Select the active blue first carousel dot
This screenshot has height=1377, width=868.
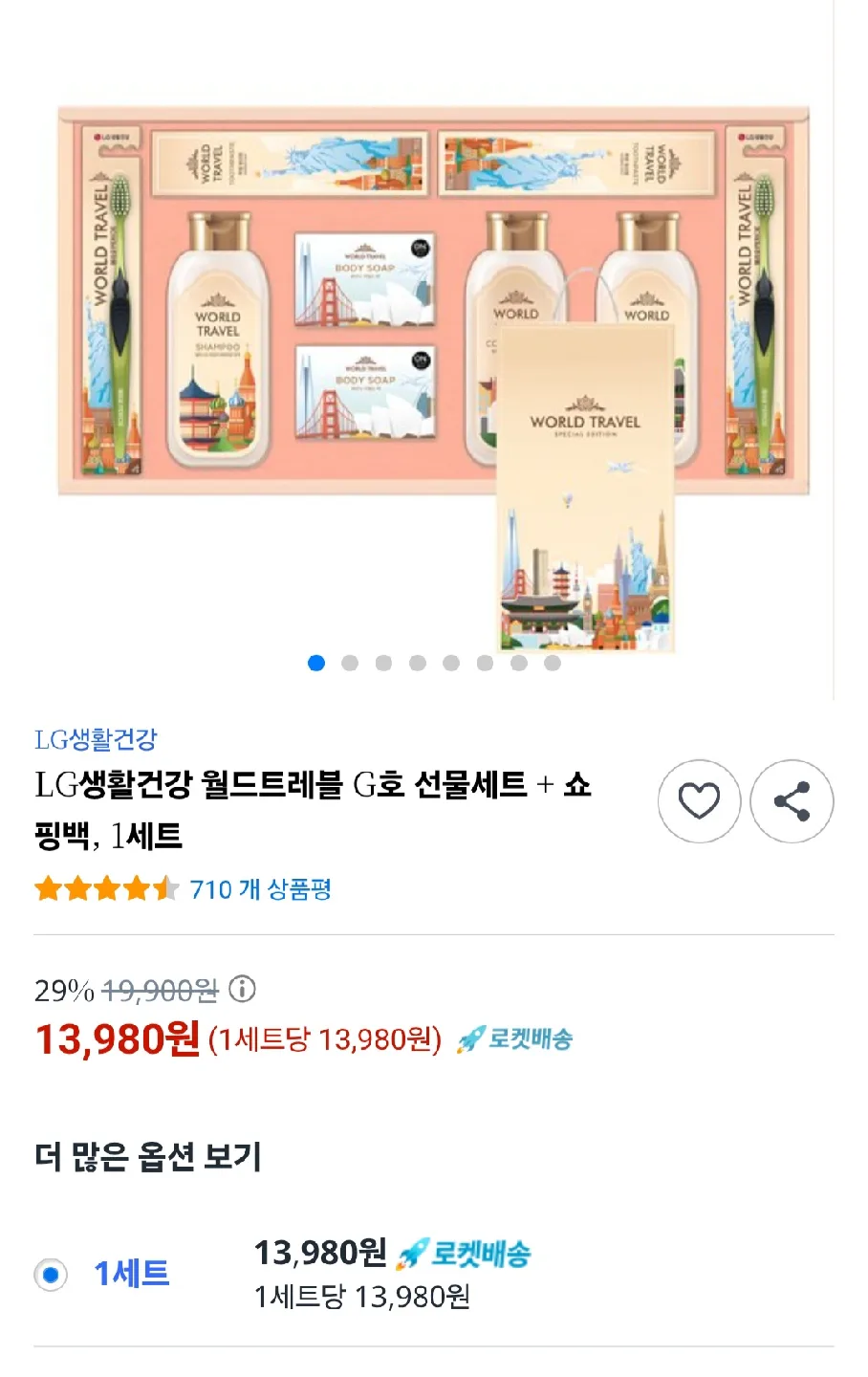coord(316,663)
